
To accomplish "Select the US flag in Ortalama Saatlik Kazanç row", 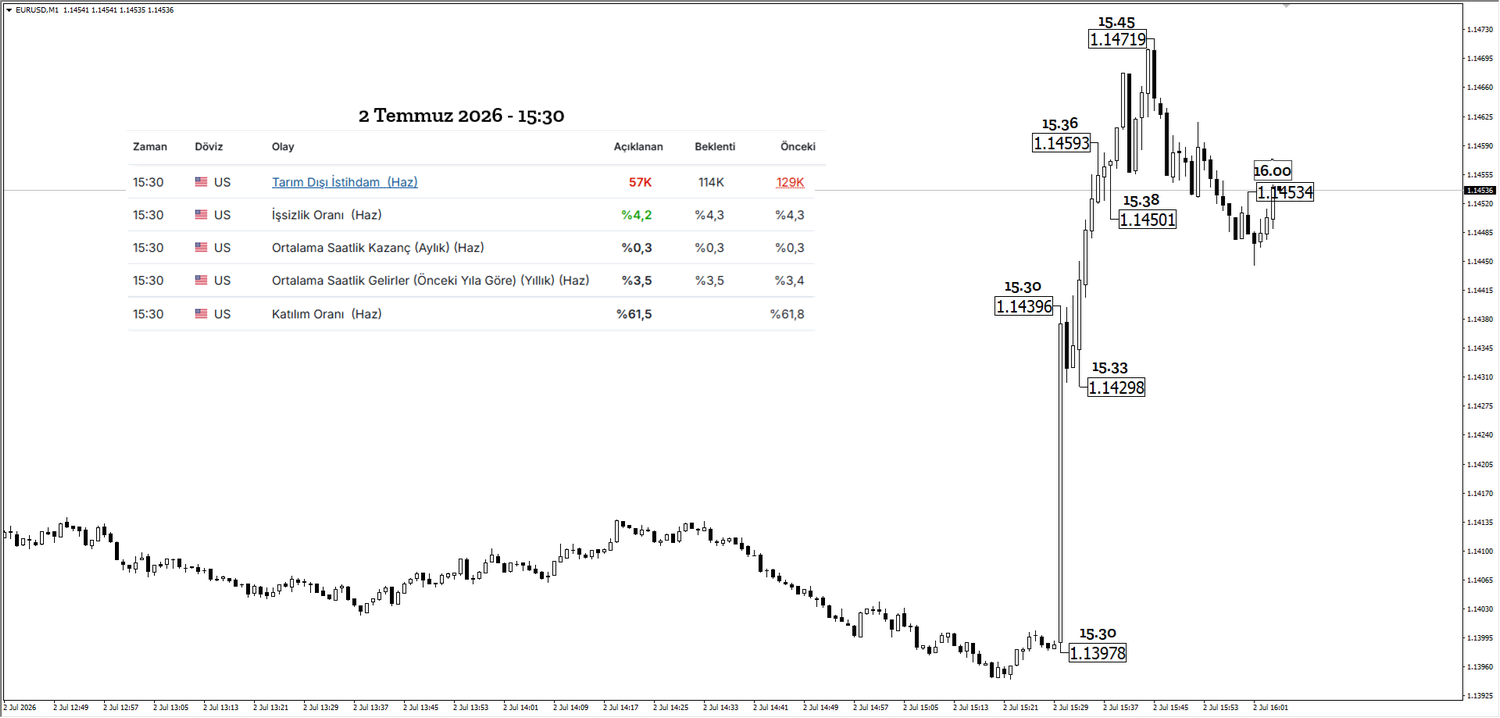I will [x=201, y=248].
